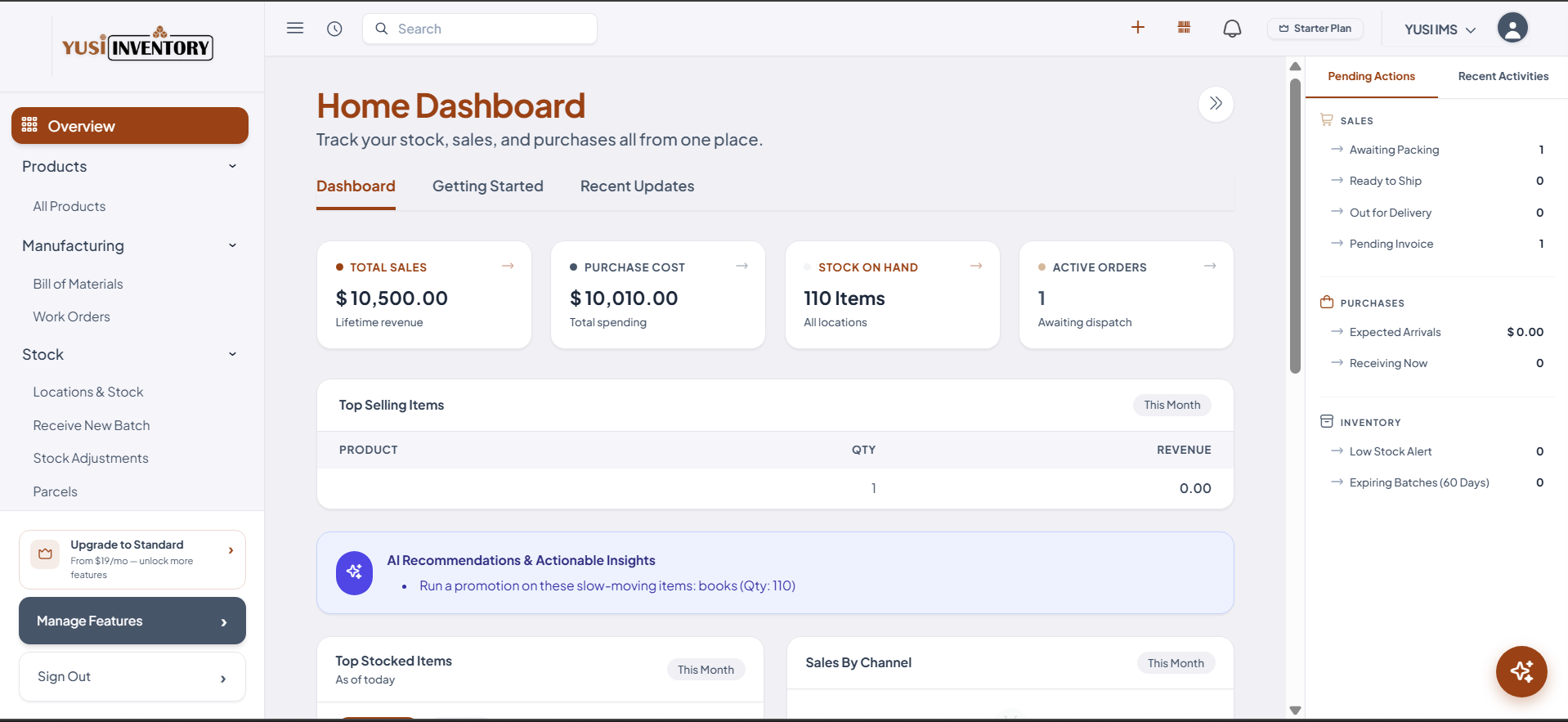Image resolution: width=1568 pixels, height=722 pixels.
Task: Switch to the Getting Started tab
Action: click(488, 186)
